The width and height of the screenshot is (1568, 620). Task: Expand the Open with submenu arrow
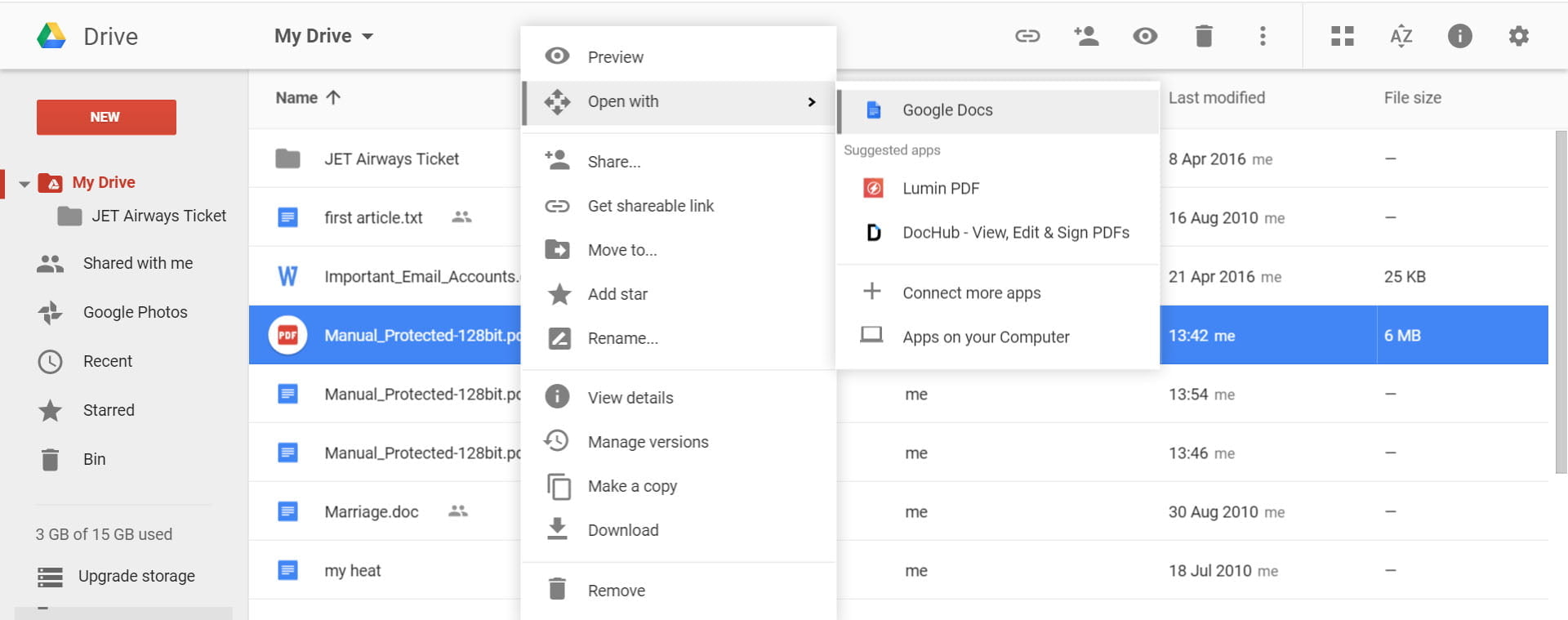(x=811, y=102)
